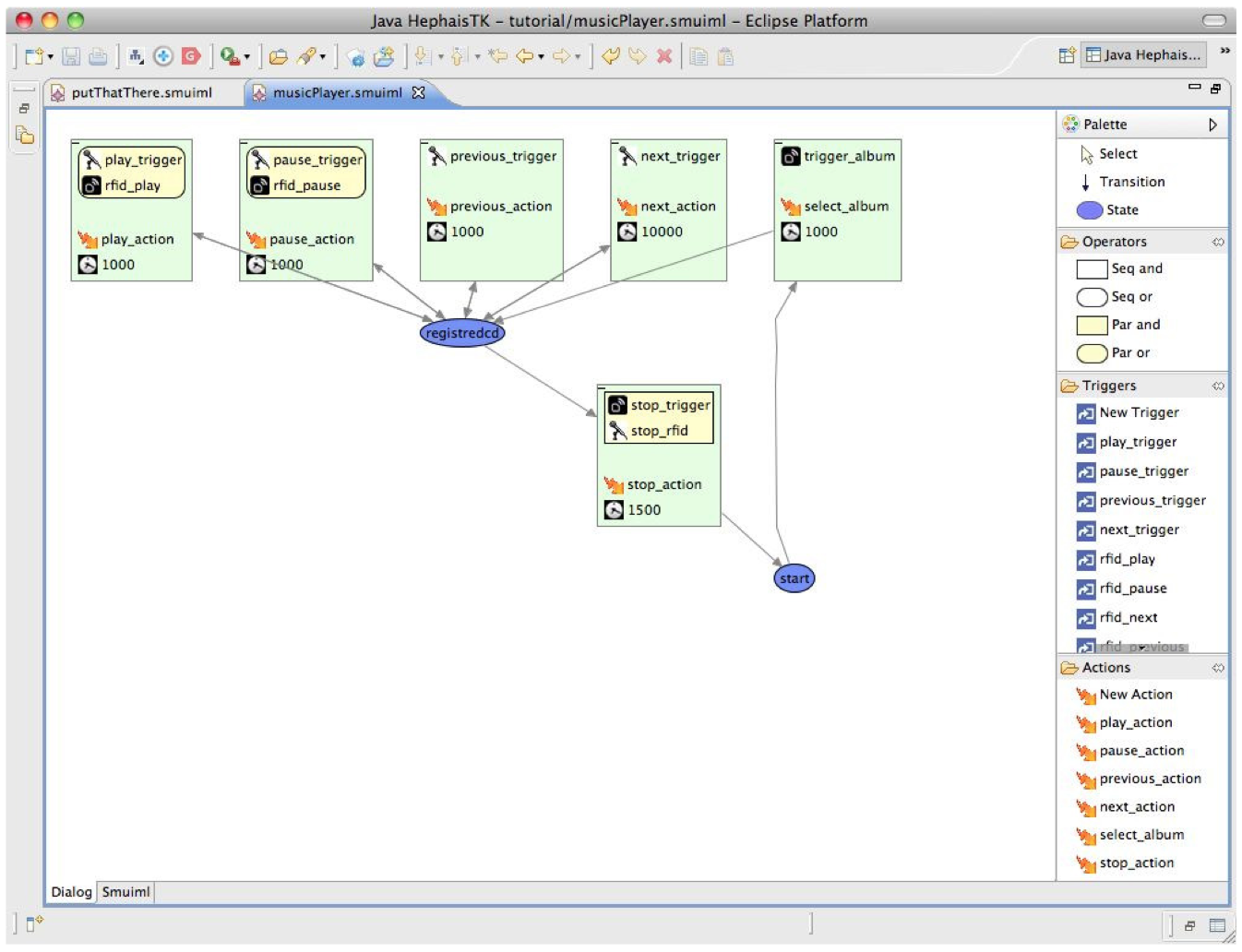Collapse the Palette using its triangle arrow
Image resolution: width=1242 pixels, height=952 pixels.
tap(1212, 125)
